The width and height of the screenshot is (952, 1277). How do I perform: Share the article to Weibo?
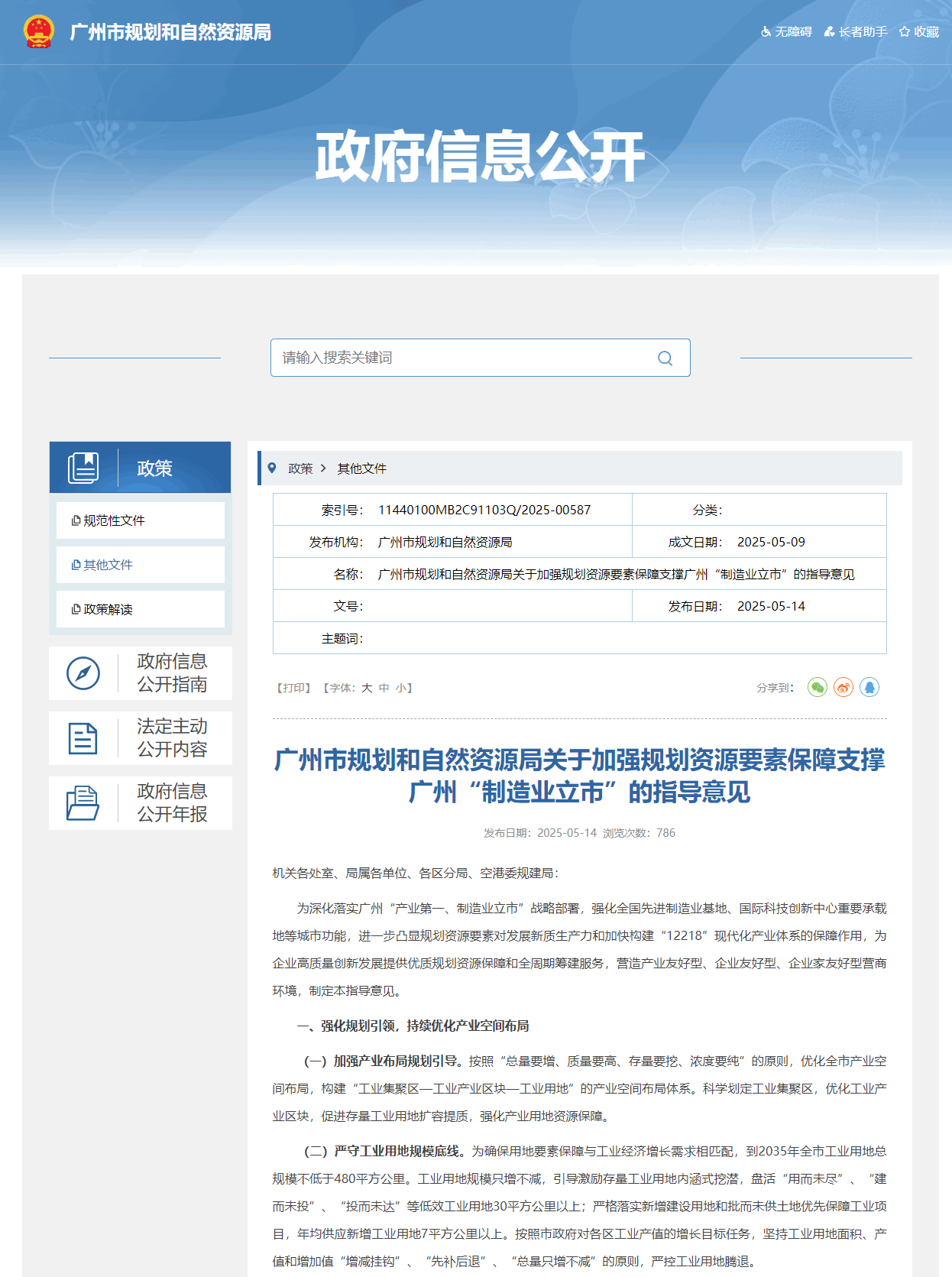click(x=844, y=688)
